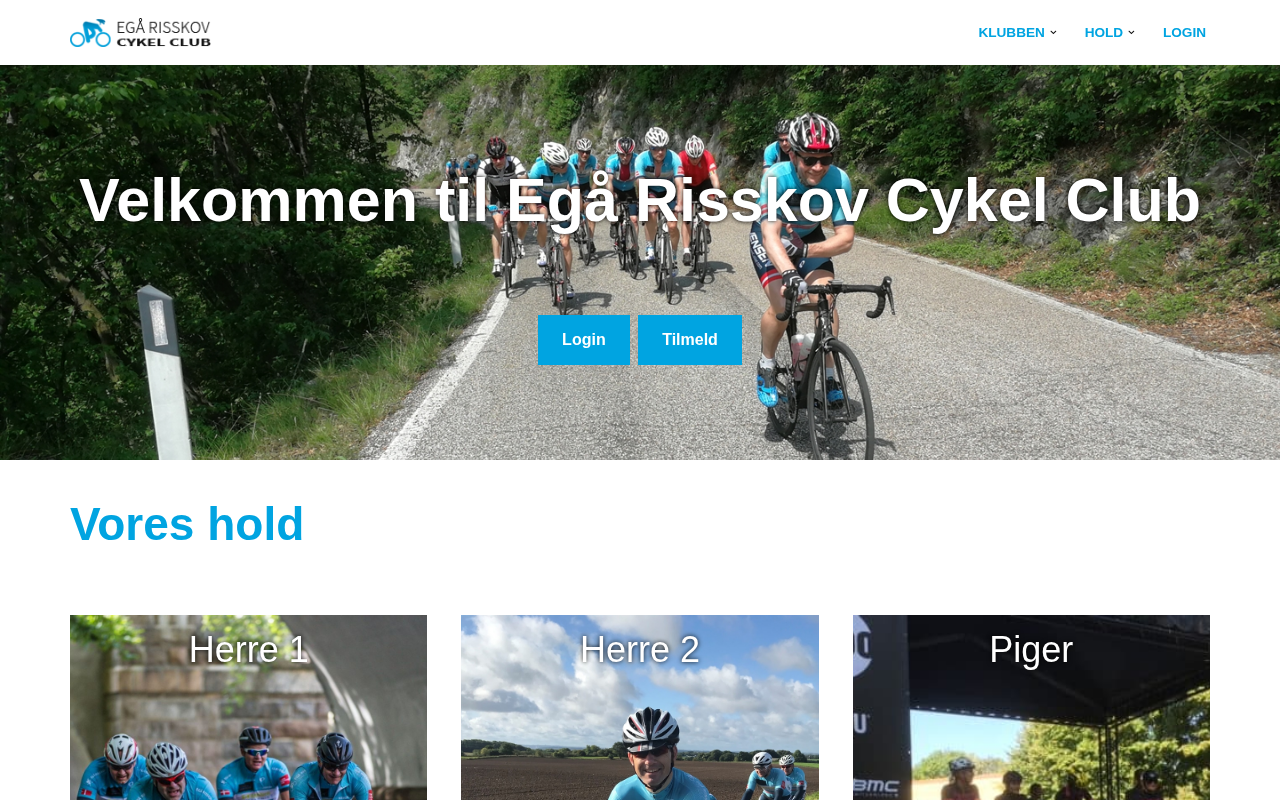Viewport: 1280px width, 800px height.
Task: Open the Herre 2 team card
Action: click(x=640, y=707)
